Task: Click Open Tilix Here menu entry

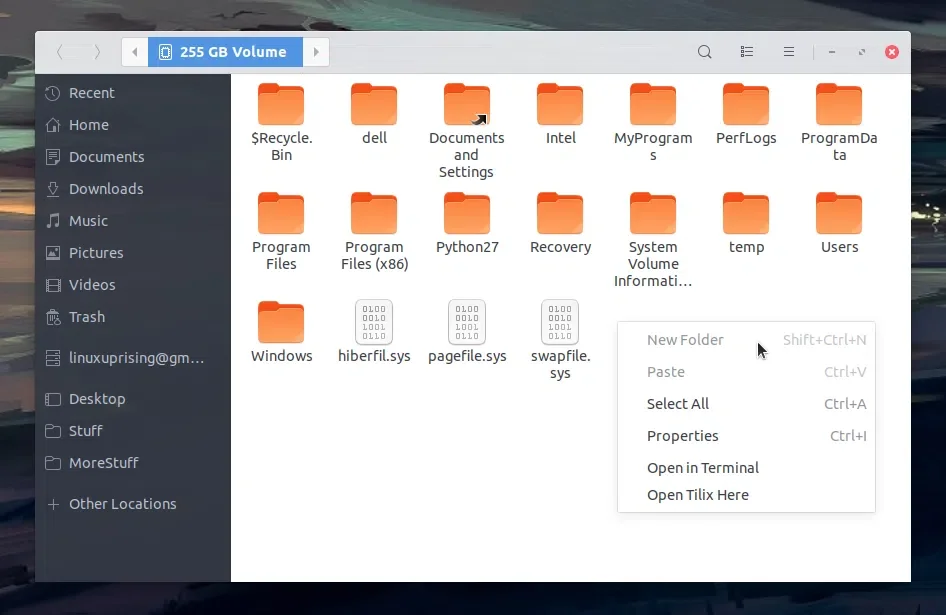Action: tap(698, 495)
